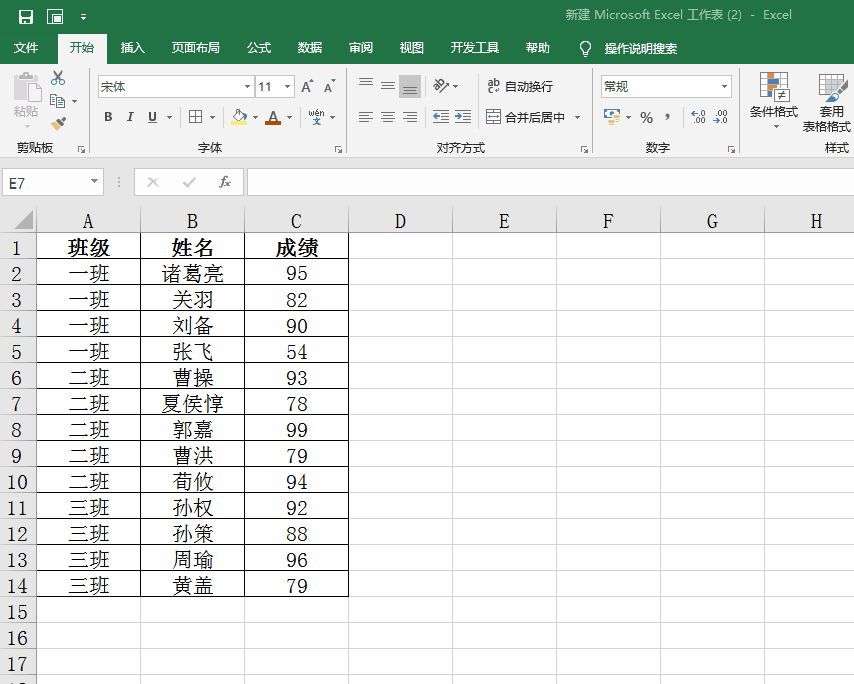
Task: Switch to the 插入 ribbon tab
Action: (x=132, y=48)
